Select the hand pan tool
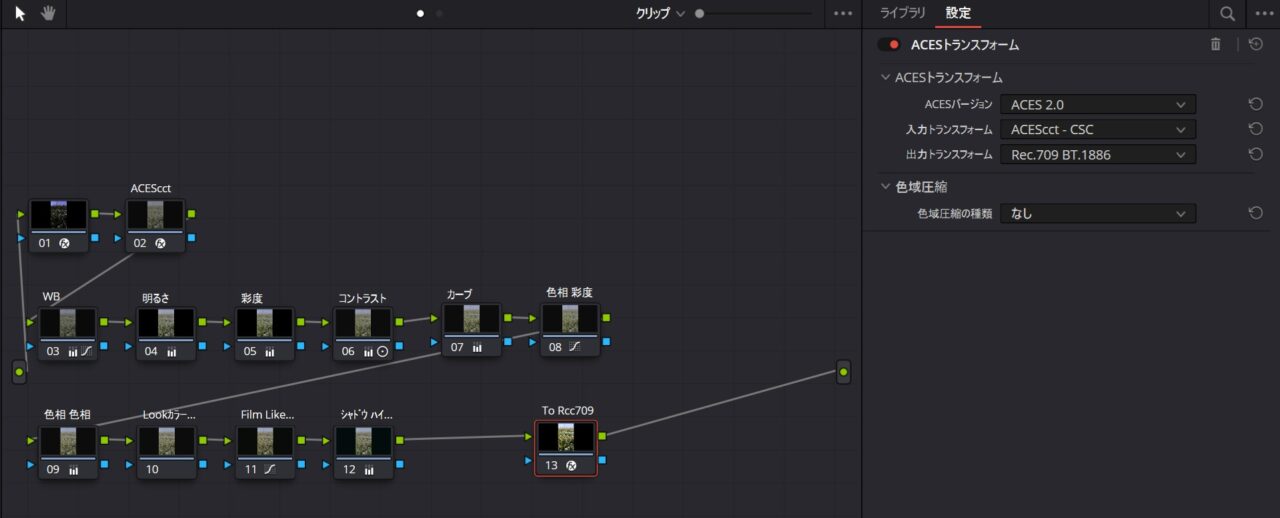This screenshot has height=518, width=1280. (48, 13)
